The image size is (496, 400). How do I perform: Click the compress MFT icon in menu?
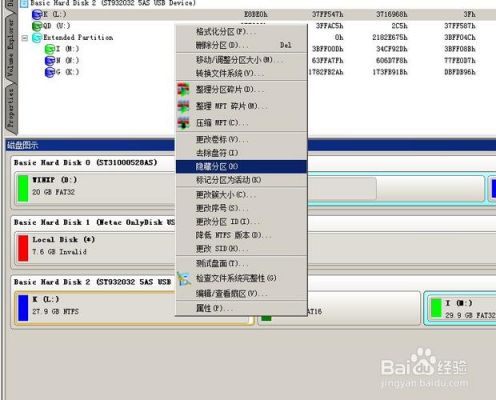(183, 123)
